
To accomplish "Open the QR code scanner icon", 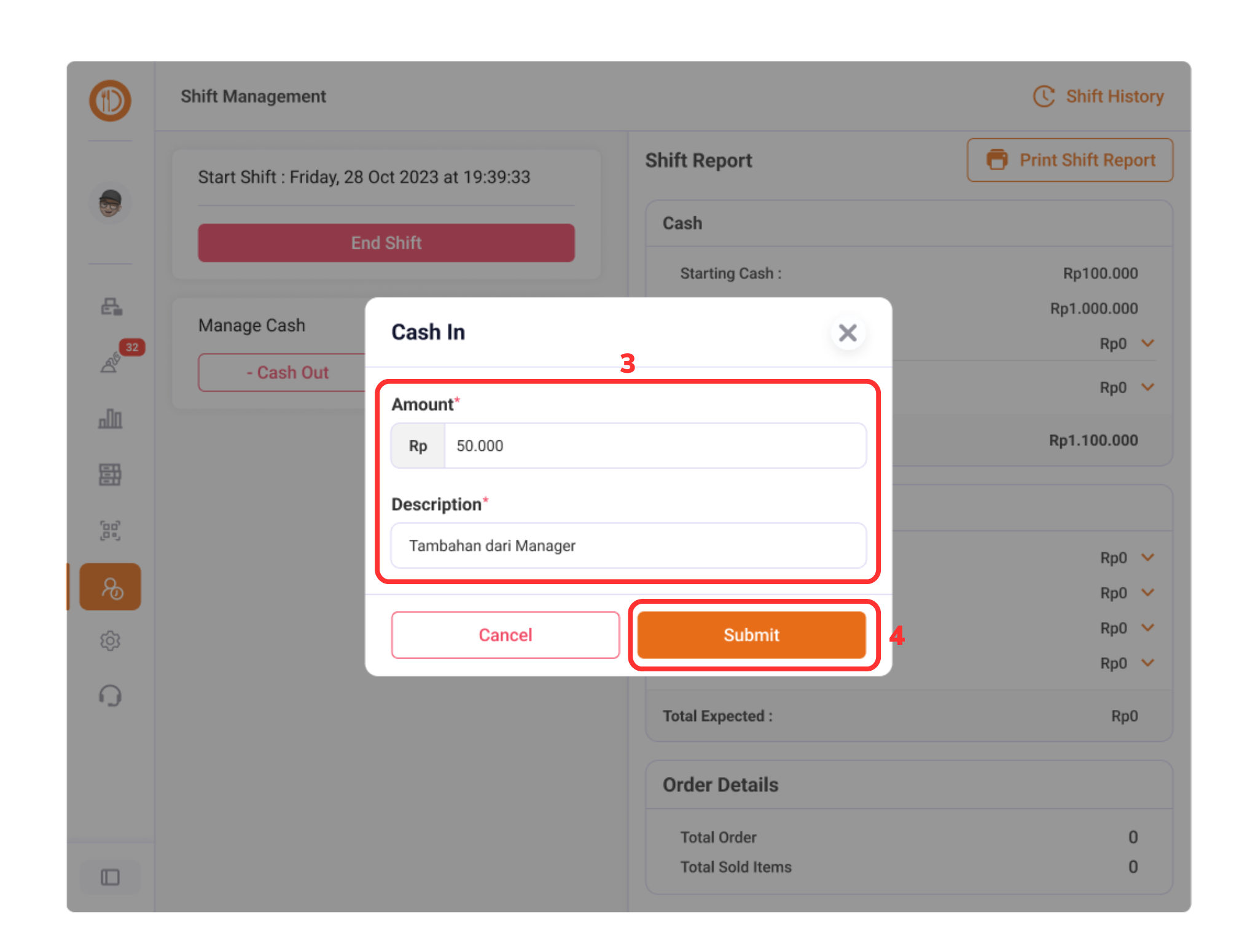I will (111, 530).
